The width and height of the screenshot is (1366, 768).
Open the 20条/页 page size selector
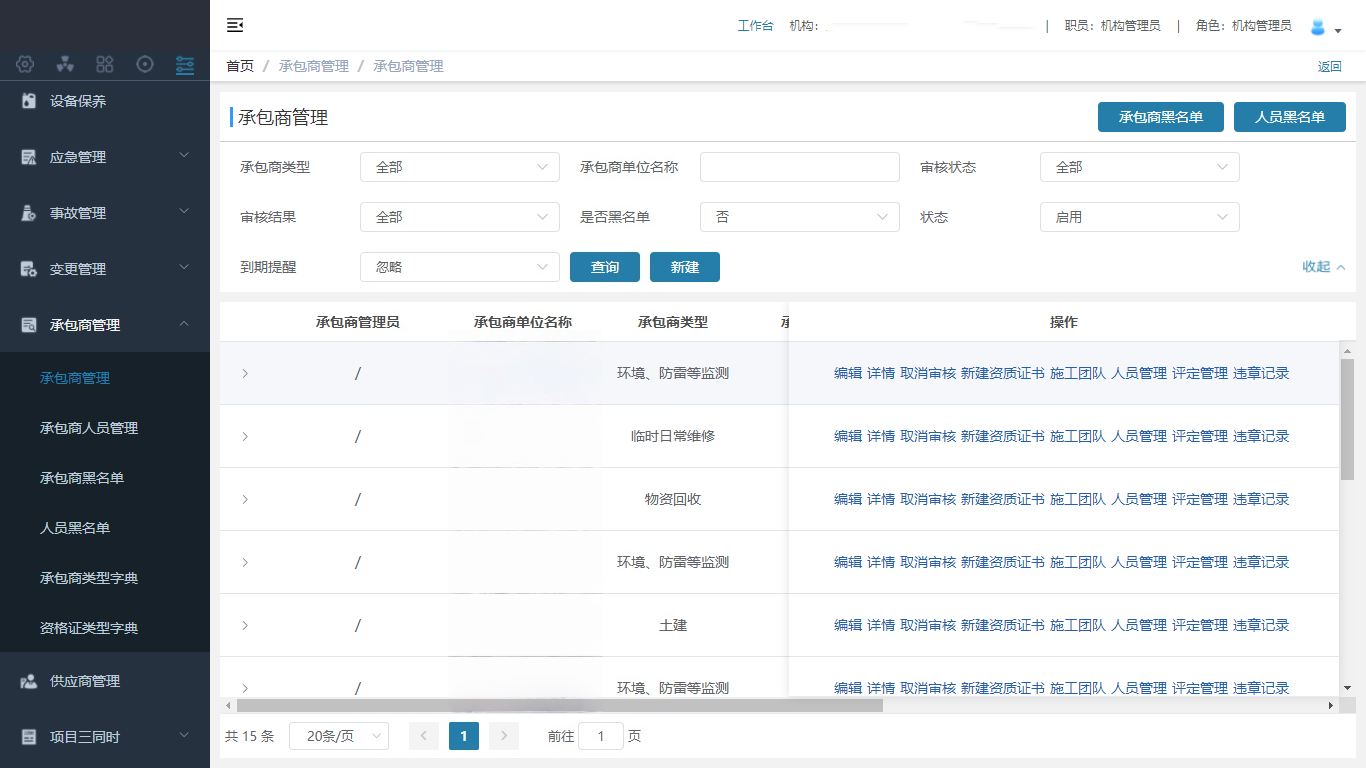338,736
